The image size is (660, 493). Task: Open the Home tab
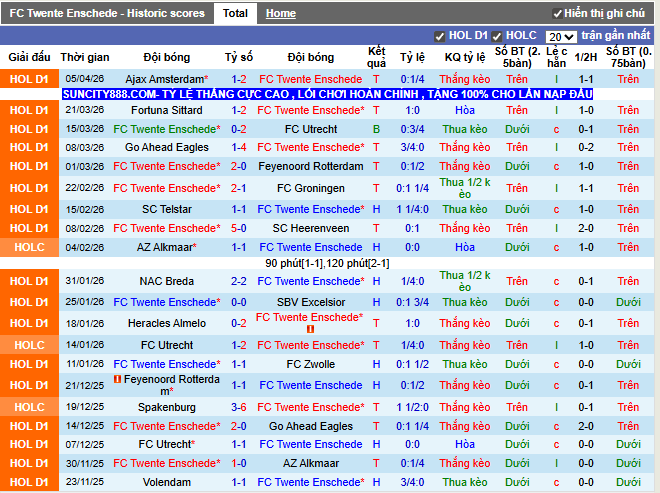click(x=281, y=13)
